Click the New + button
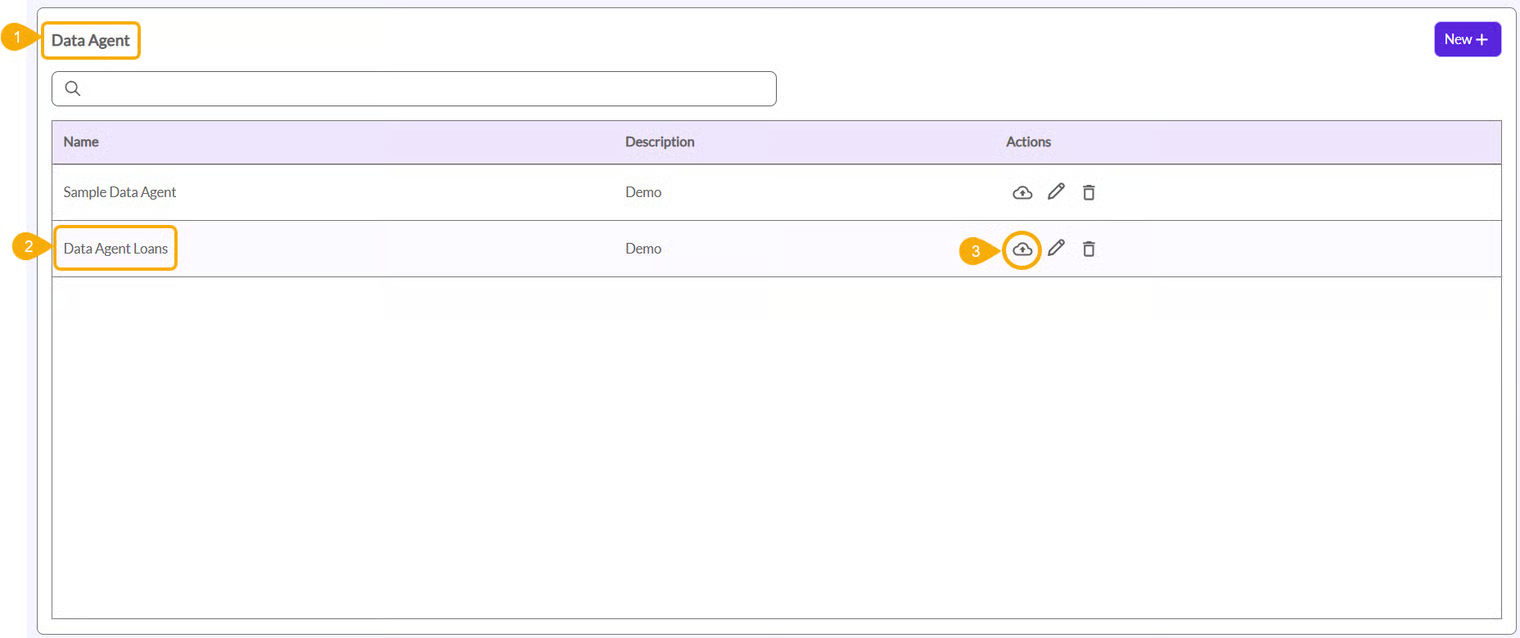The image size is (1520, 638). coord(1466,39)
